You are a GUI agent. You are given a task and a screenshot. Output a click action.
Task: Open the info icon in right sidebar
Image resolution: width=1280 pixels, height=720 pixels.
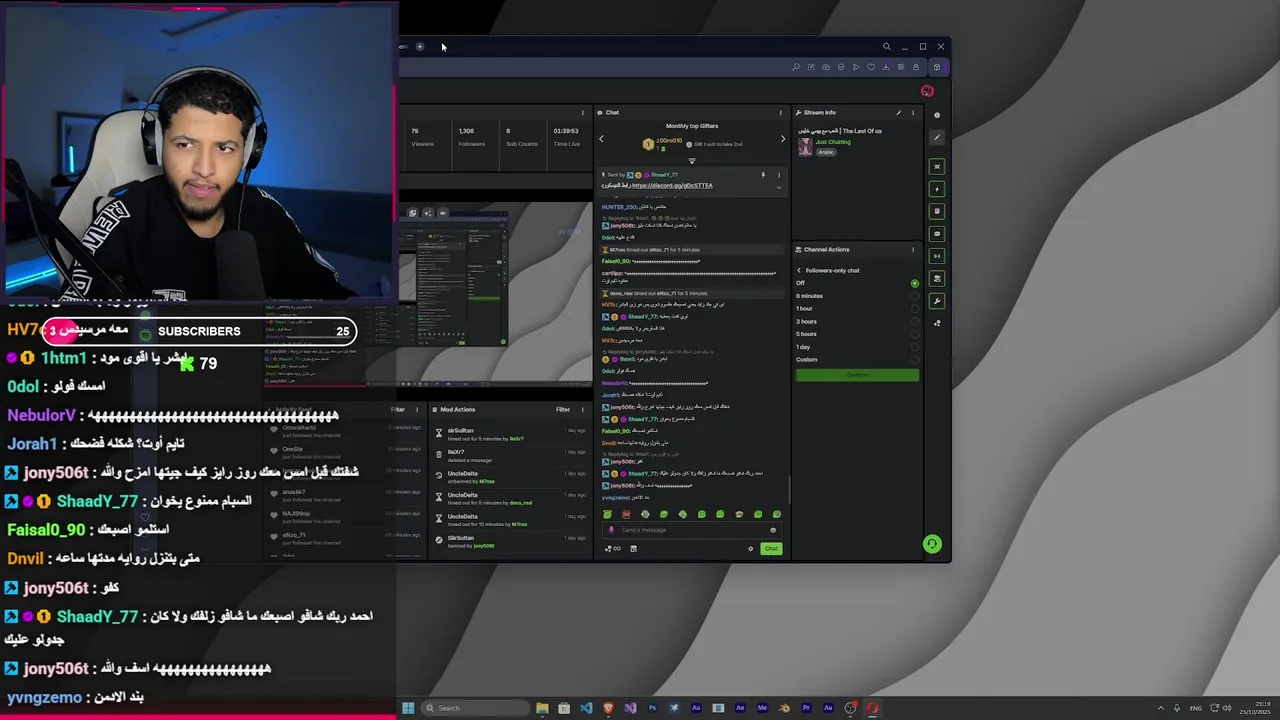(937, 115)
